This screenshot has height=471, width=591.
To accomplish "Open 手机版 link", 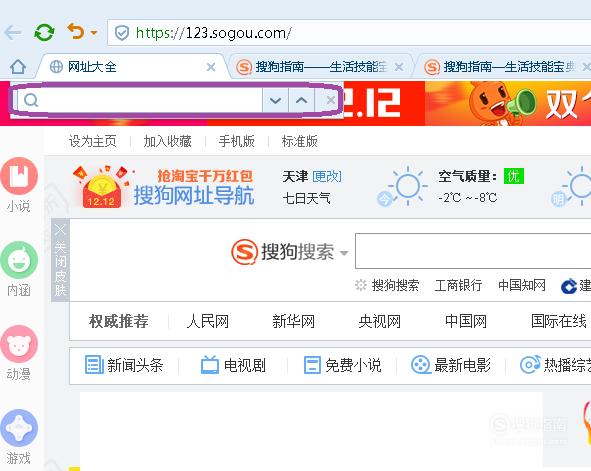I will tap(237, 141).
